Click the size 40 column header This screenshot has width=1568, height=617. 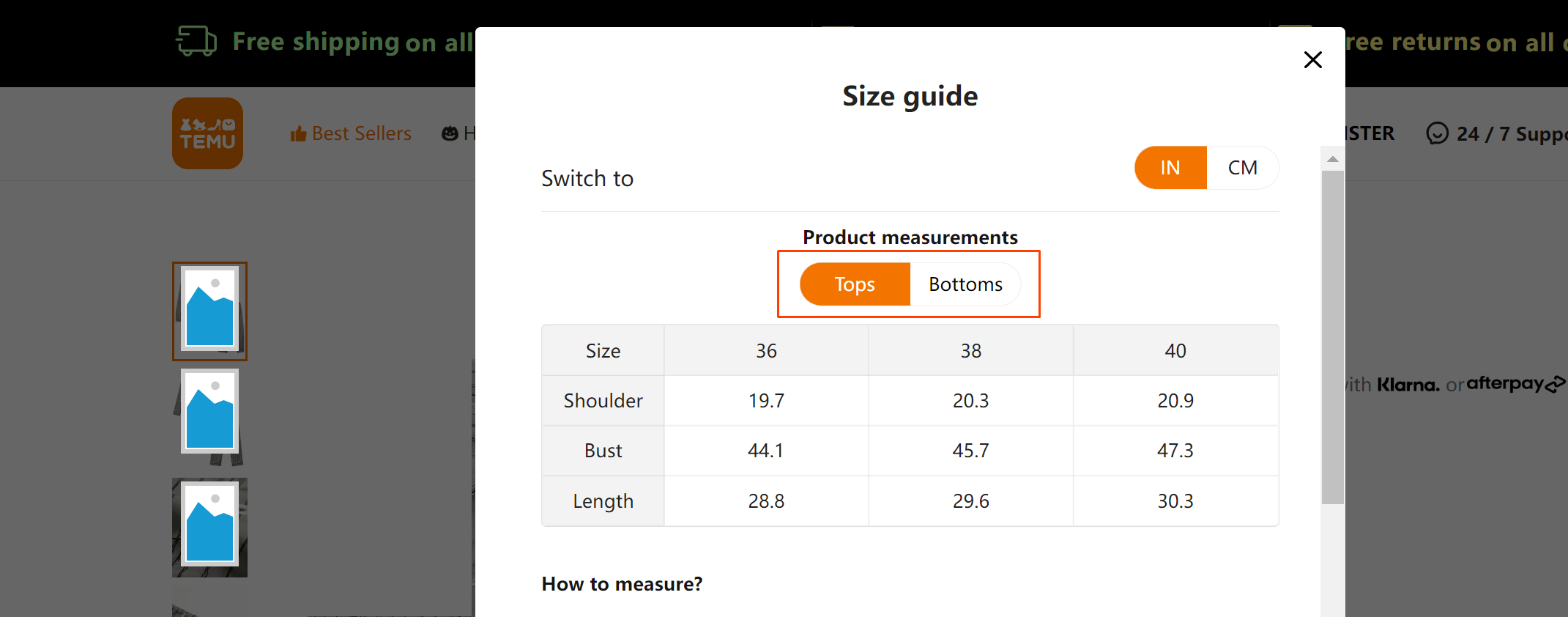pyautogui.click(x=1175, y=351)
